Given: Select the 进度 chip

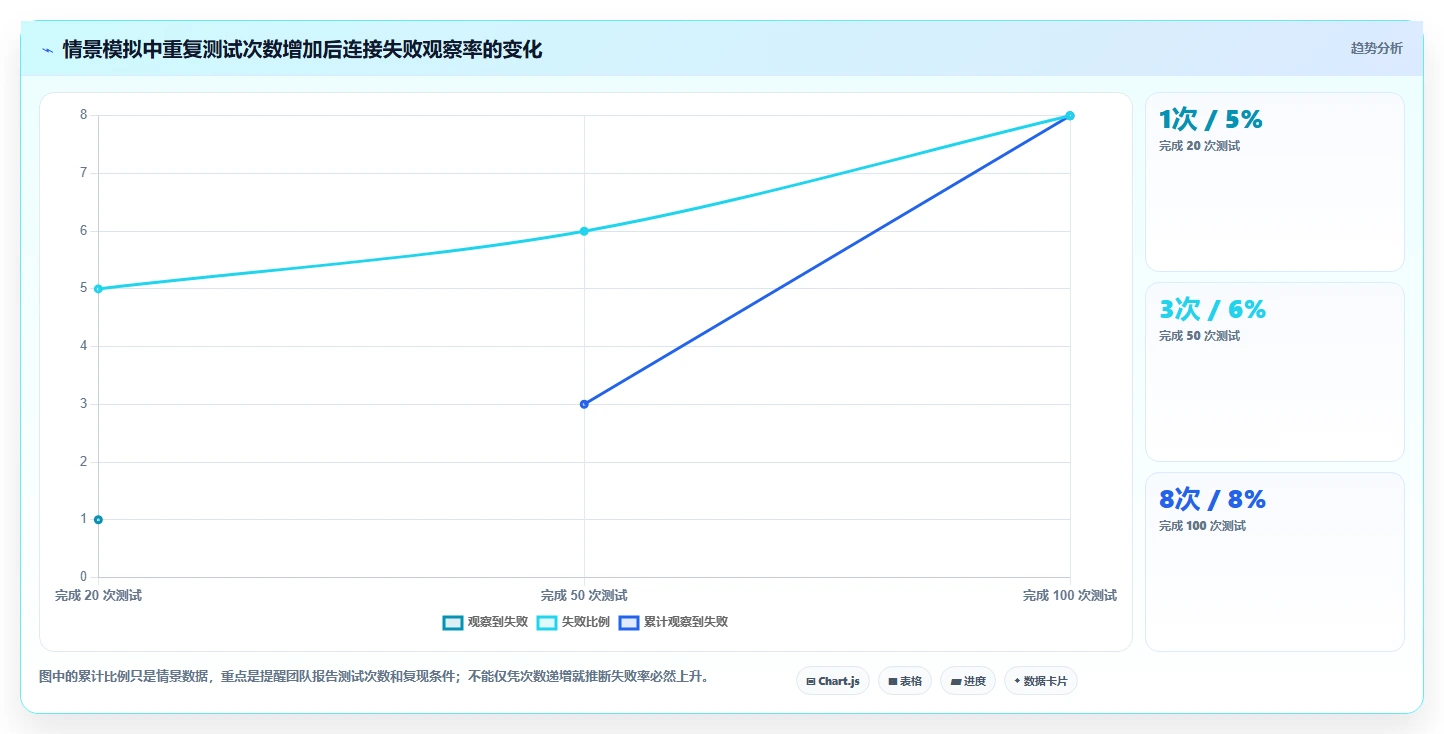Looking at the screenshot, I should click(968, 681).
